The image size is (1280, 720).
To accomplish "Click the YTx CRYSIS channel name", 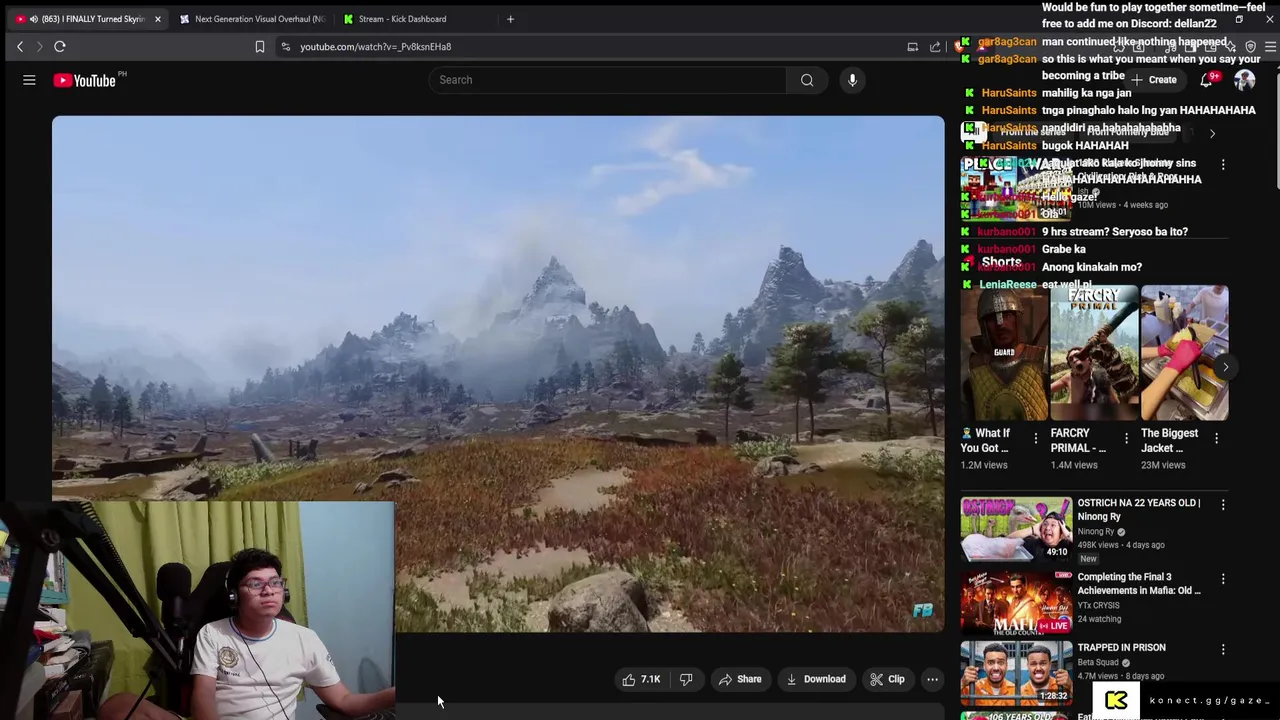I will pyautogui.click(x=1099, y=605).
